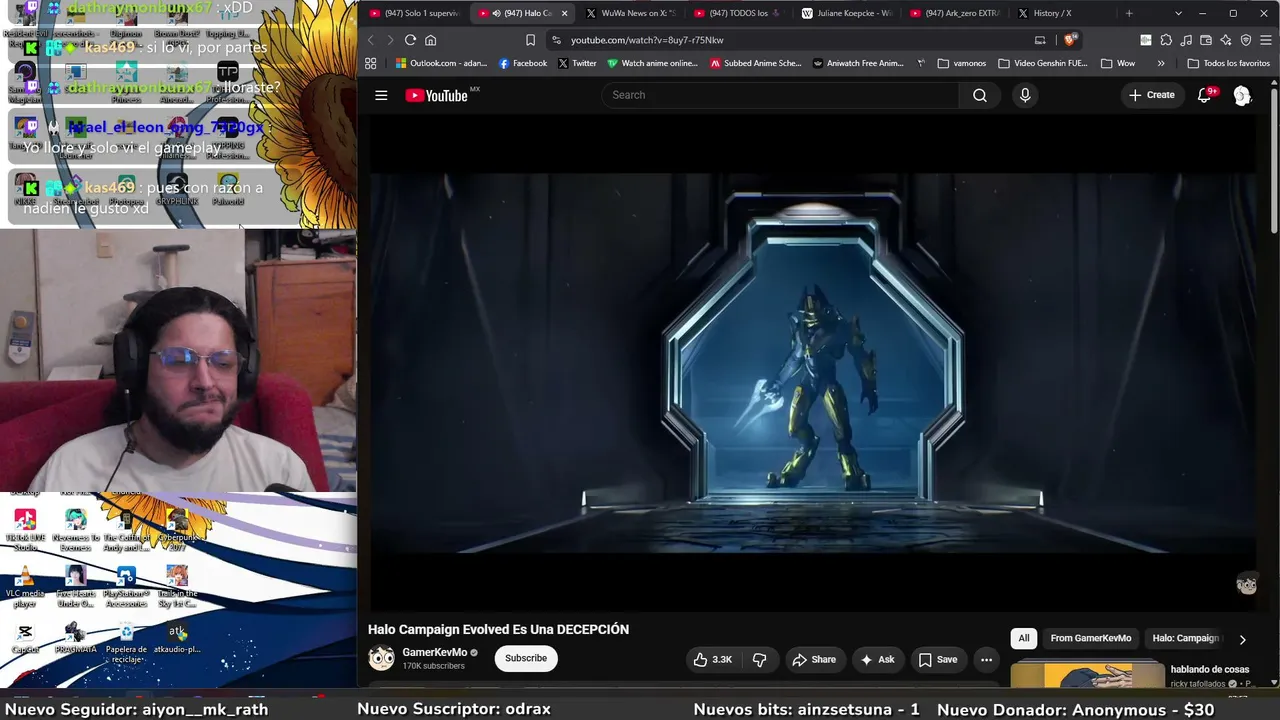Screen dimensions: 1280x720
Task: Go forward in browser history
Action: (x=390, y=40)
